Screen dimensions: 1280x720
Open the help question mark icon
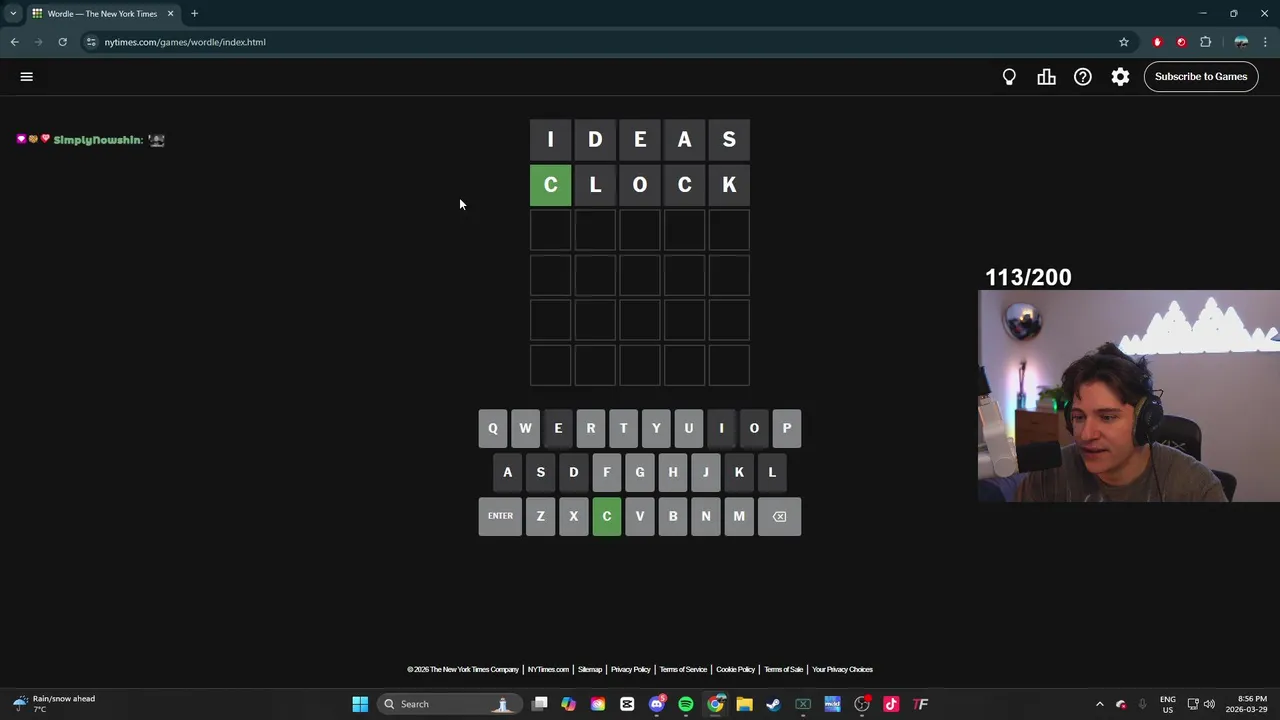[x=1083, y=77]
